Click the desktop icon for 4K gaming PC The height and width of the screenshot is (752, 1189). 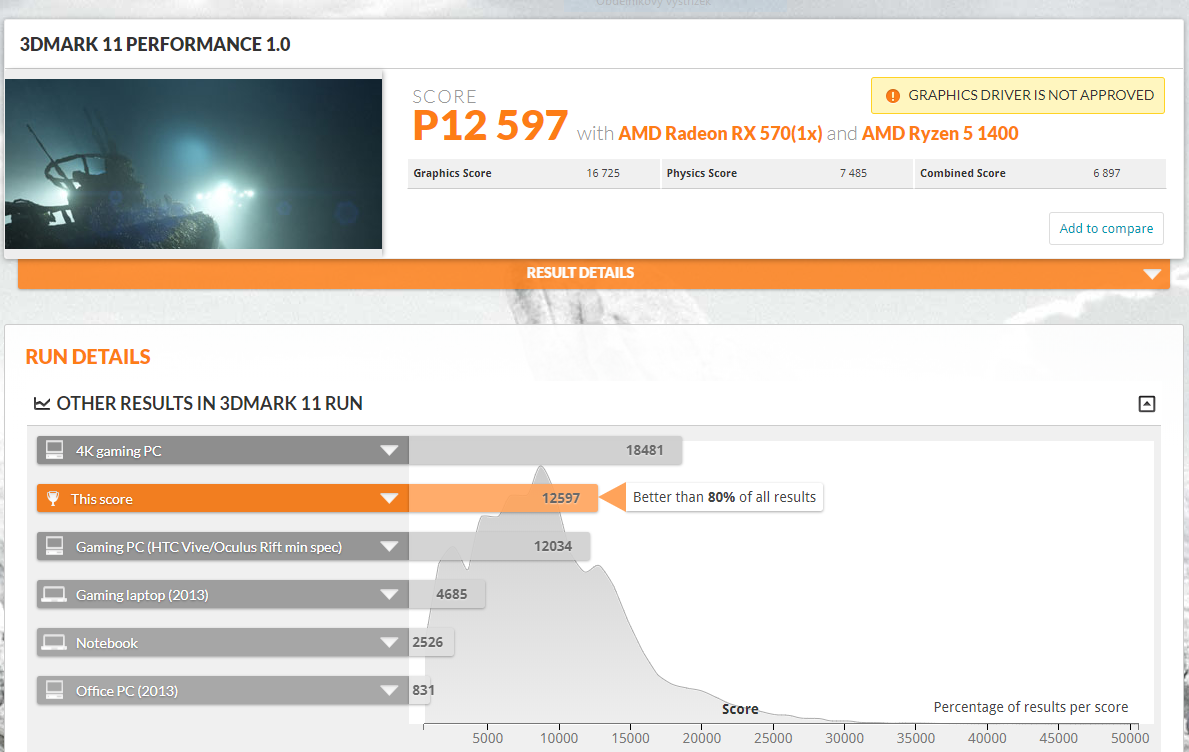point(54,451)
